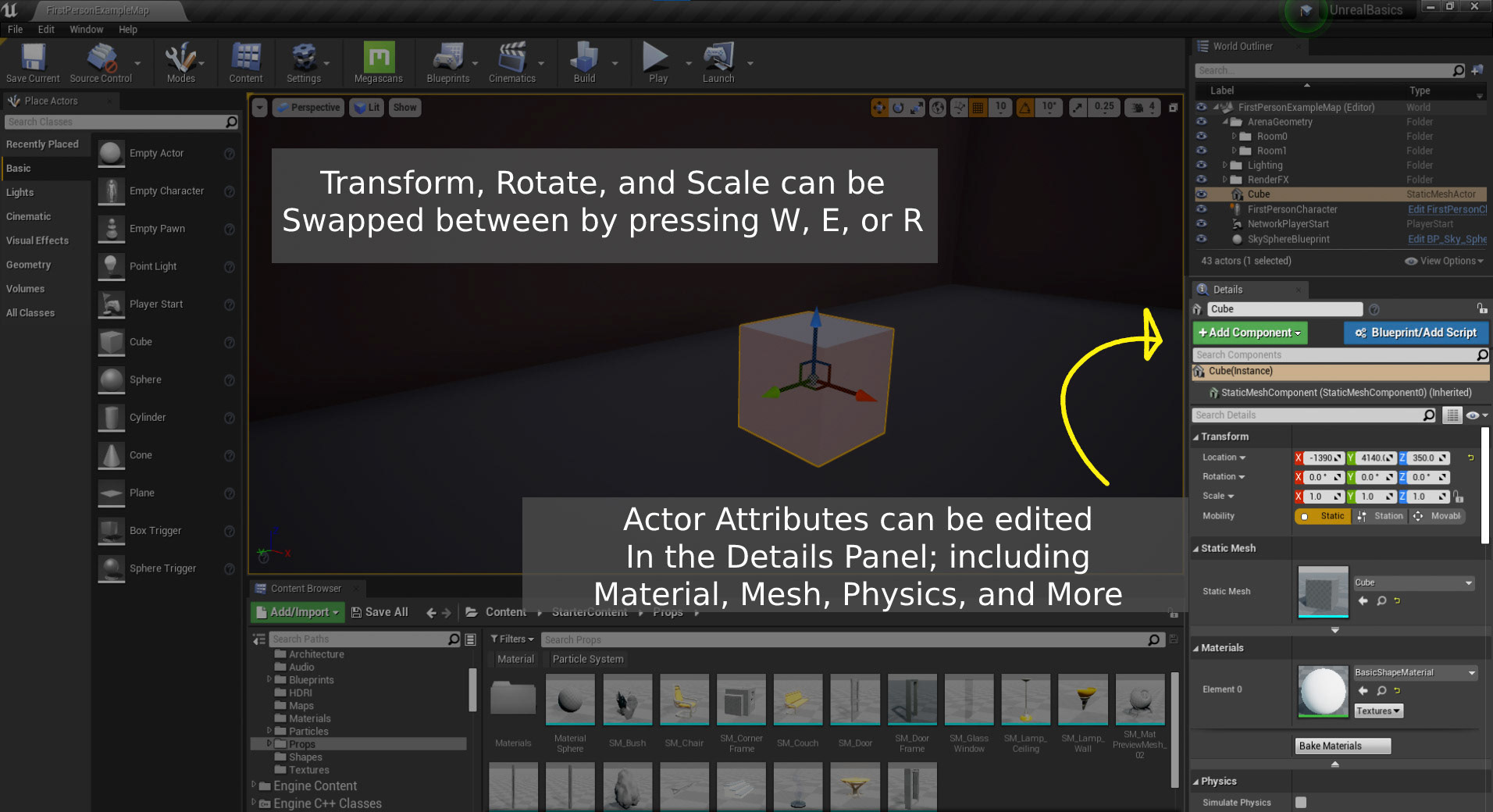Screen dimensions: 1493x812
Task: Open the Edit FirstPersonCharacter link
Action: point(1447,209)
